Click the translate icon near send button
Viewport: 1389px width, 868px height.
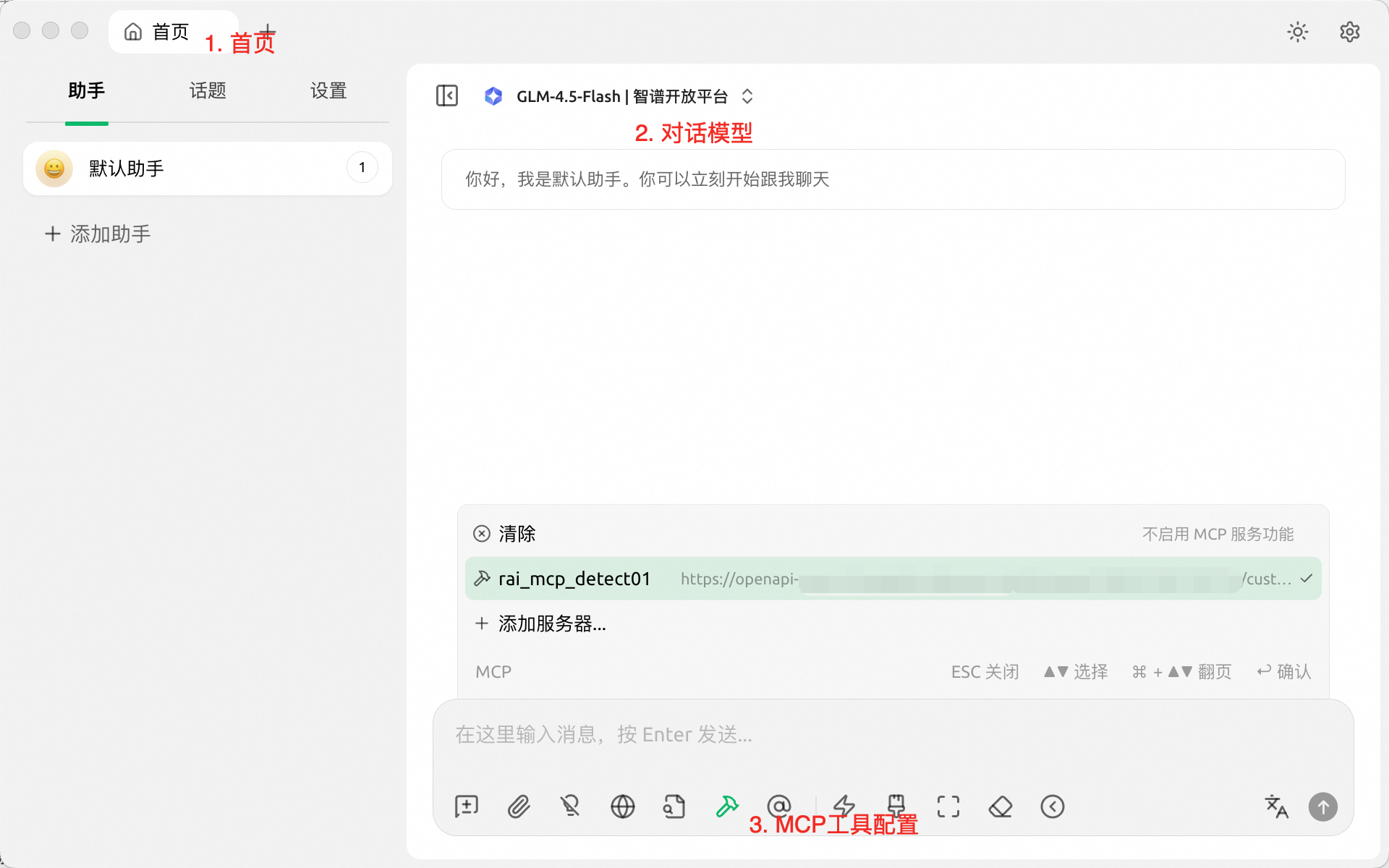click(x=1276, y=806)
